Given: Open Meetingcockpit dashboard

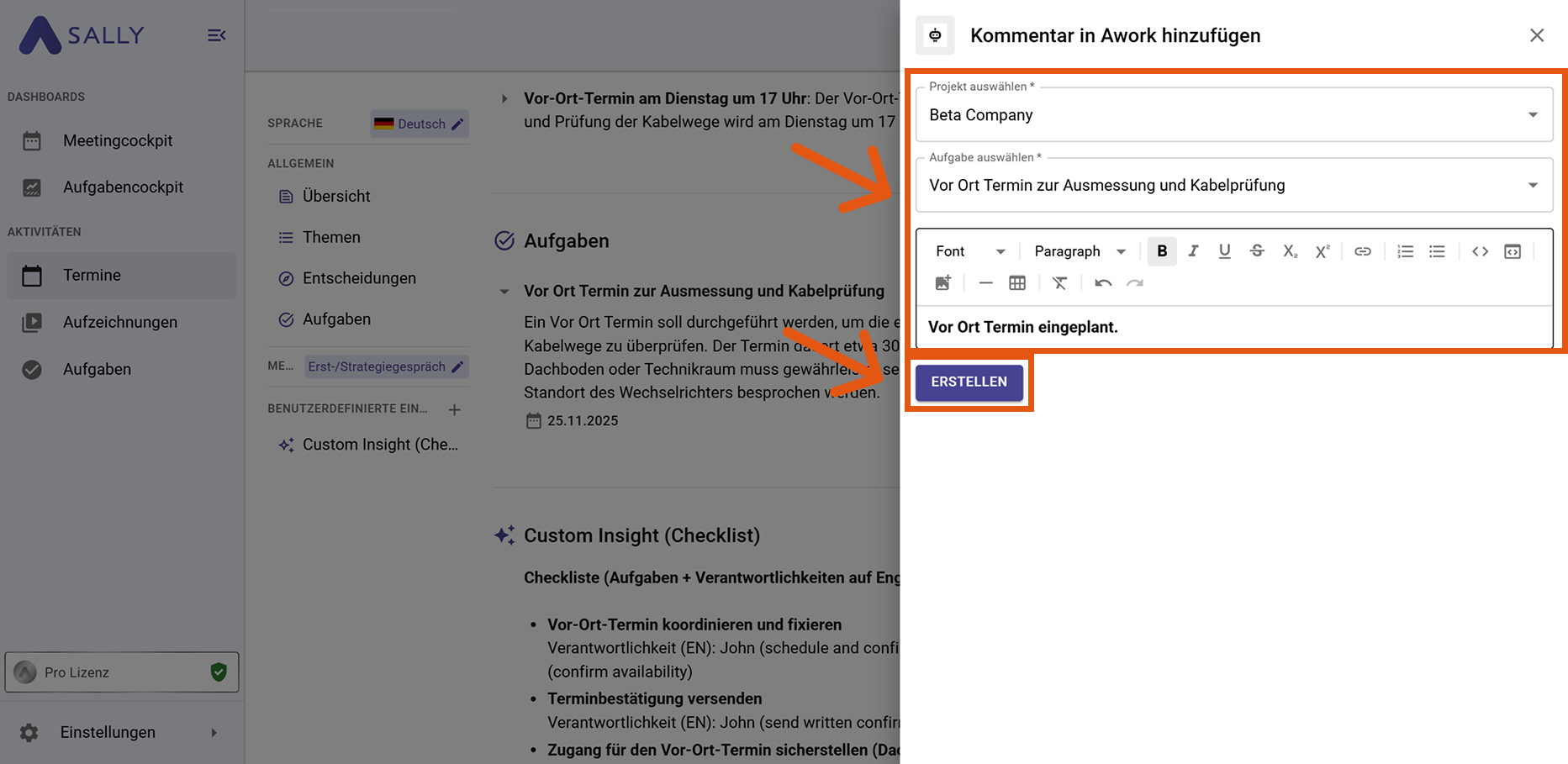Looking at the screenshot, I should click(x=118, y=140).
